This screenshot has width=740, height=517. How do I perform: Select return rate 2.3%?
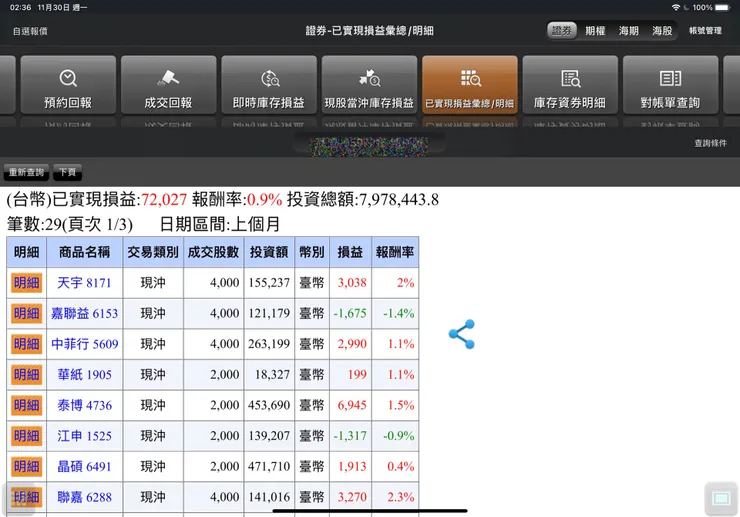(401, 497)
